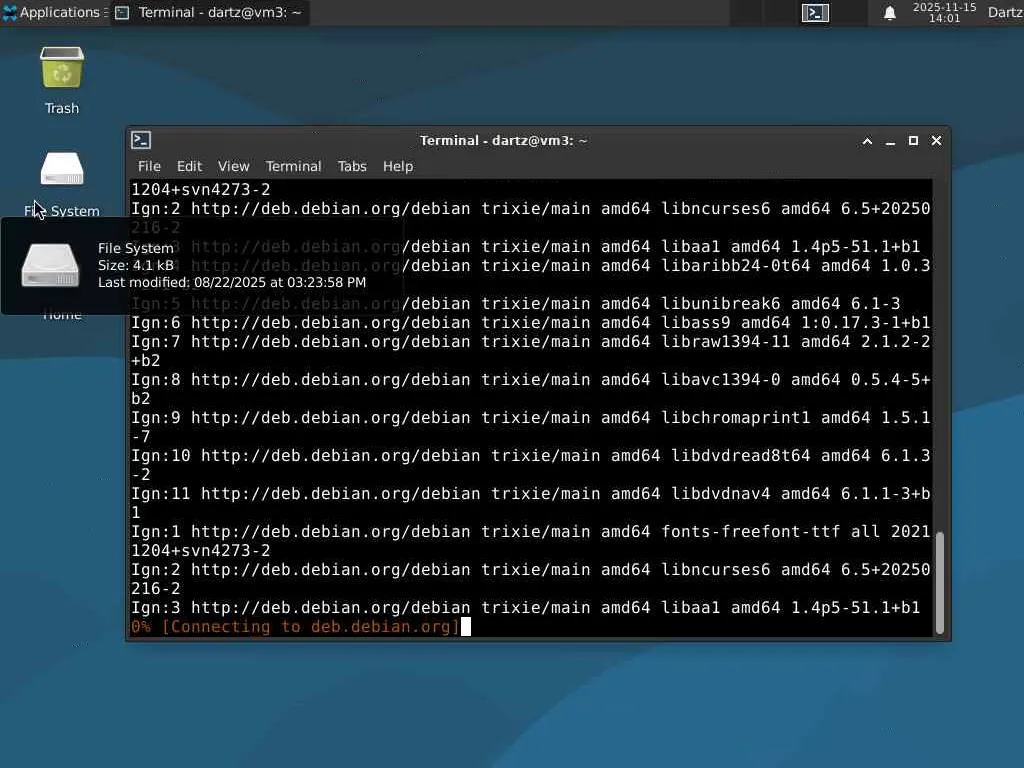The image size is (1024, 768).
Task: Click the Ign:6 libass9 line
Action: pyautogui.click(x=531, y=323)
